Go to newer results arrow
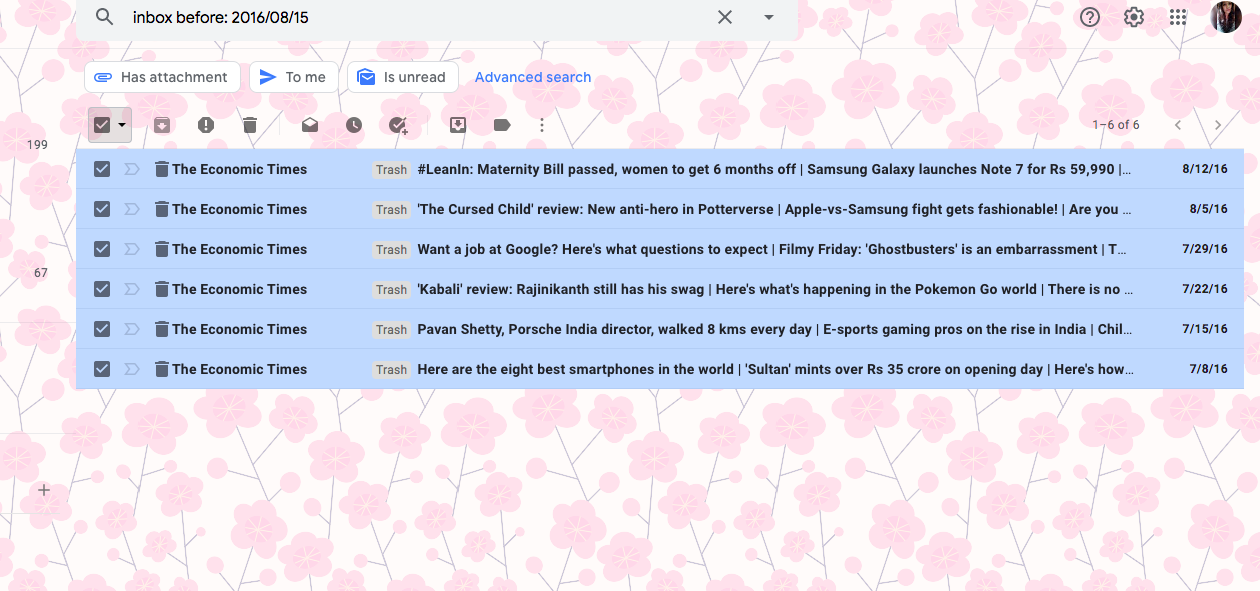 pos(1178,125)
